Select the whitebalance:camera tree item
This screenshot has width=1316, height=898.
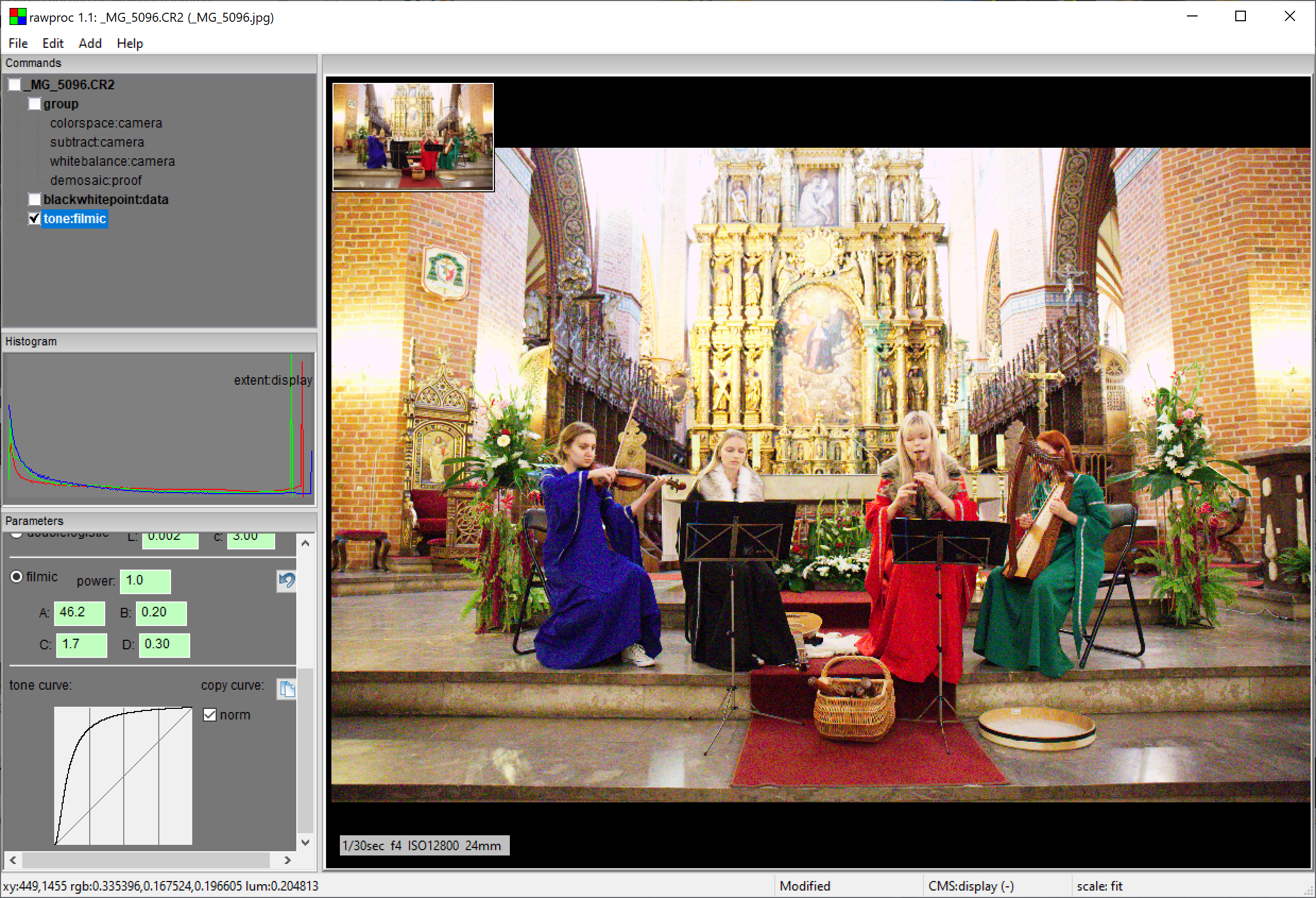(x=112, y=162)
